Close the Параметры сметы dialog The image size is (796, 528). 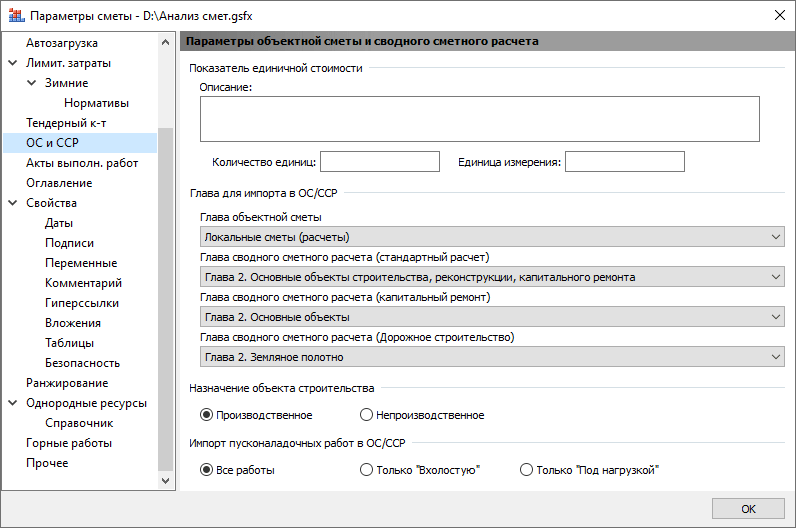780,15
